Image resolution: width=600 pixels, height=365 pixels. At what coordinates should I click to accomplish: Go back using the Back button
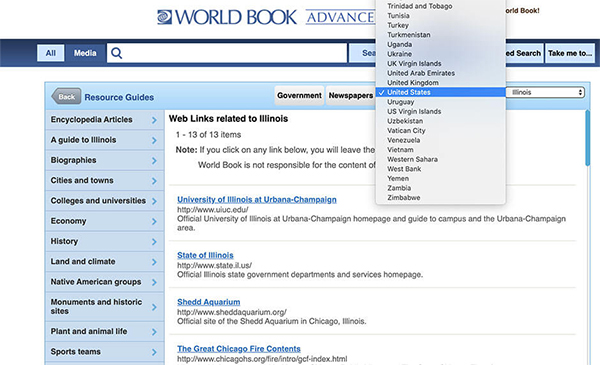66,97
